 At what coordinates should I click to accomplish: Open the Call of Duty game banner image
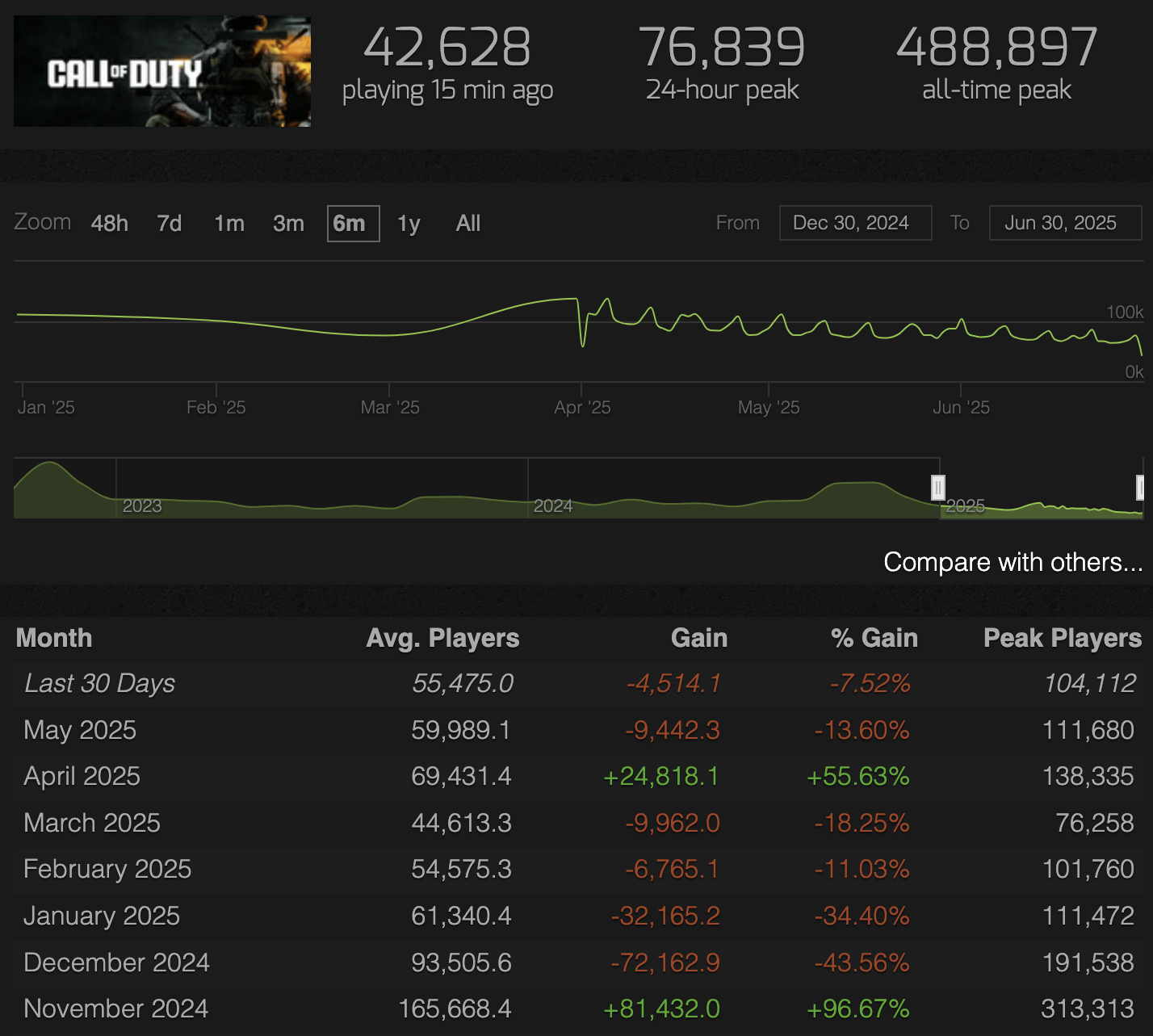pos(162,71)
